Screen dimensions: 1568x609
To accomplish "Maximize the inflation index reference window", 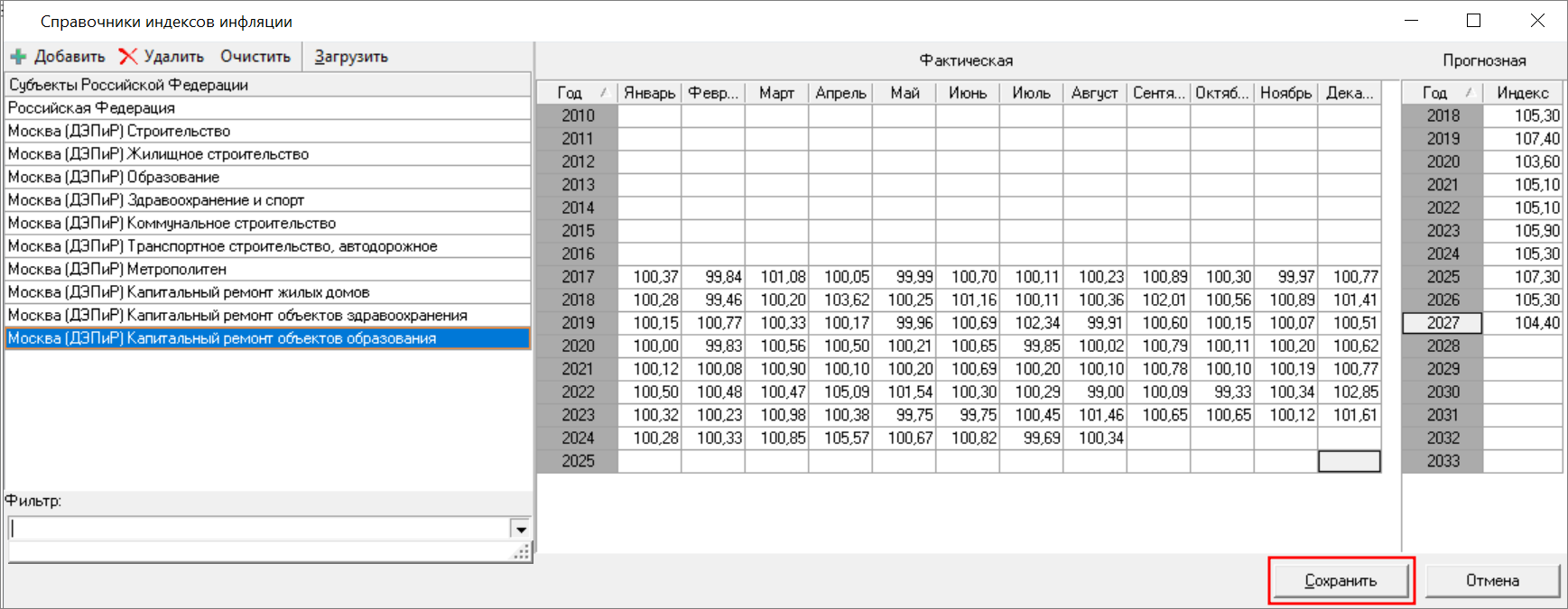I will 1473,21.
